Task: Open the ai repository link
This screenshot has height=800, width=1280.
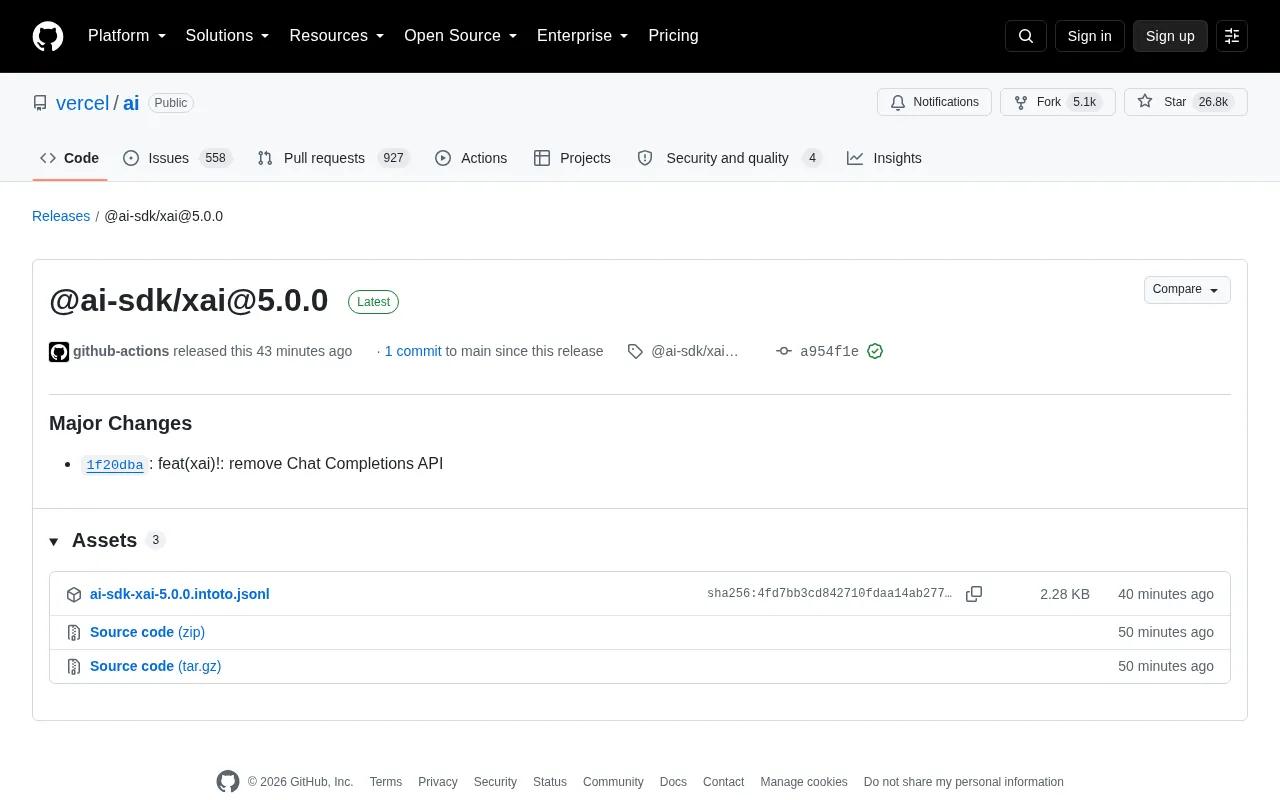Action: 131,103
